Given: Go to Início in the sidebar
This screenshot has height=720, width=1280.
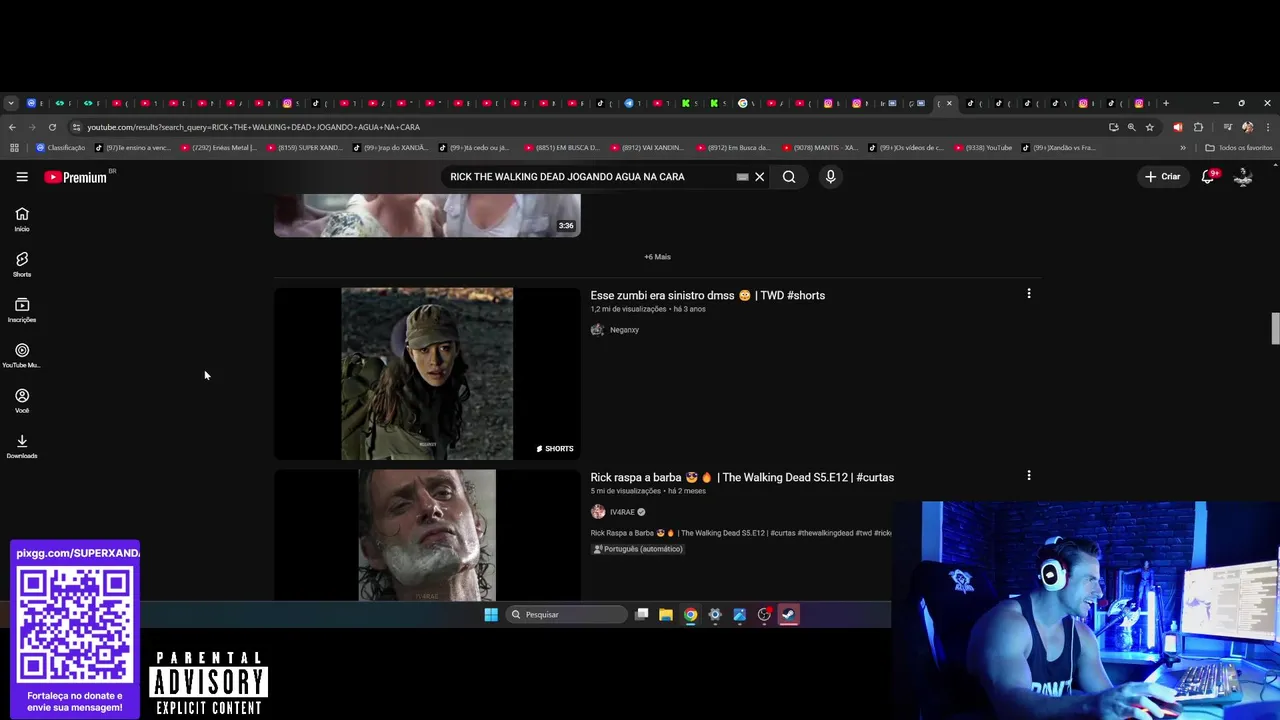Looking at the screenshot, I should click(x=22, y=219).
